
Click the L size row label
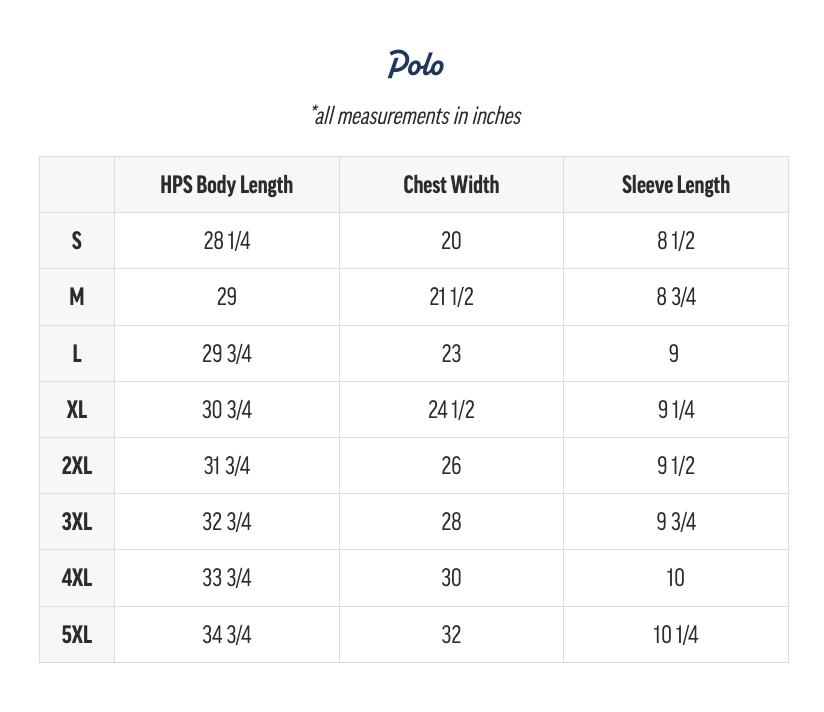[77, 353]
